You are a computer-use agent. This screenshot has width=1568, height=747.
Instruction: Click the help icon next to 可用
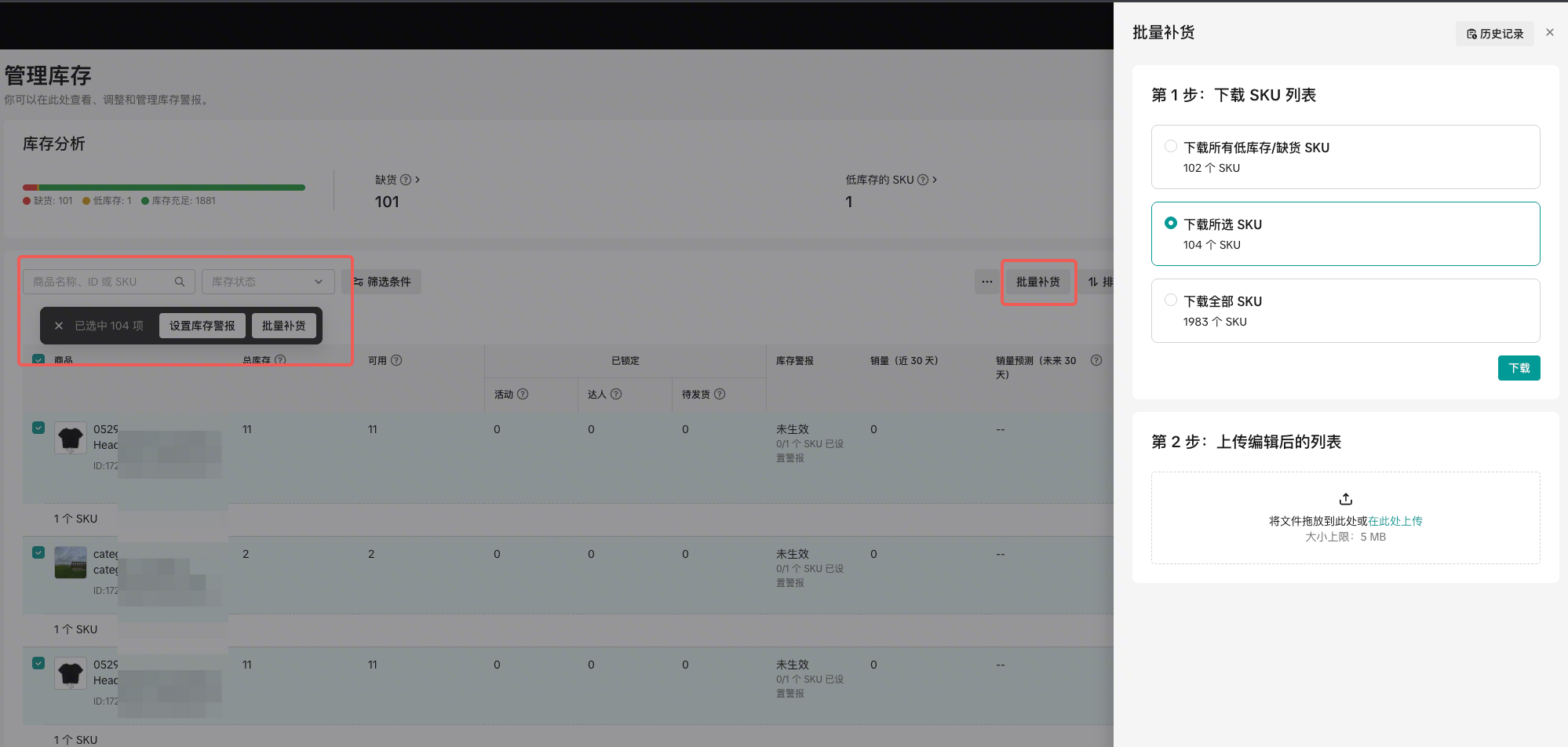pyautogui.click(x=396, y=360)
